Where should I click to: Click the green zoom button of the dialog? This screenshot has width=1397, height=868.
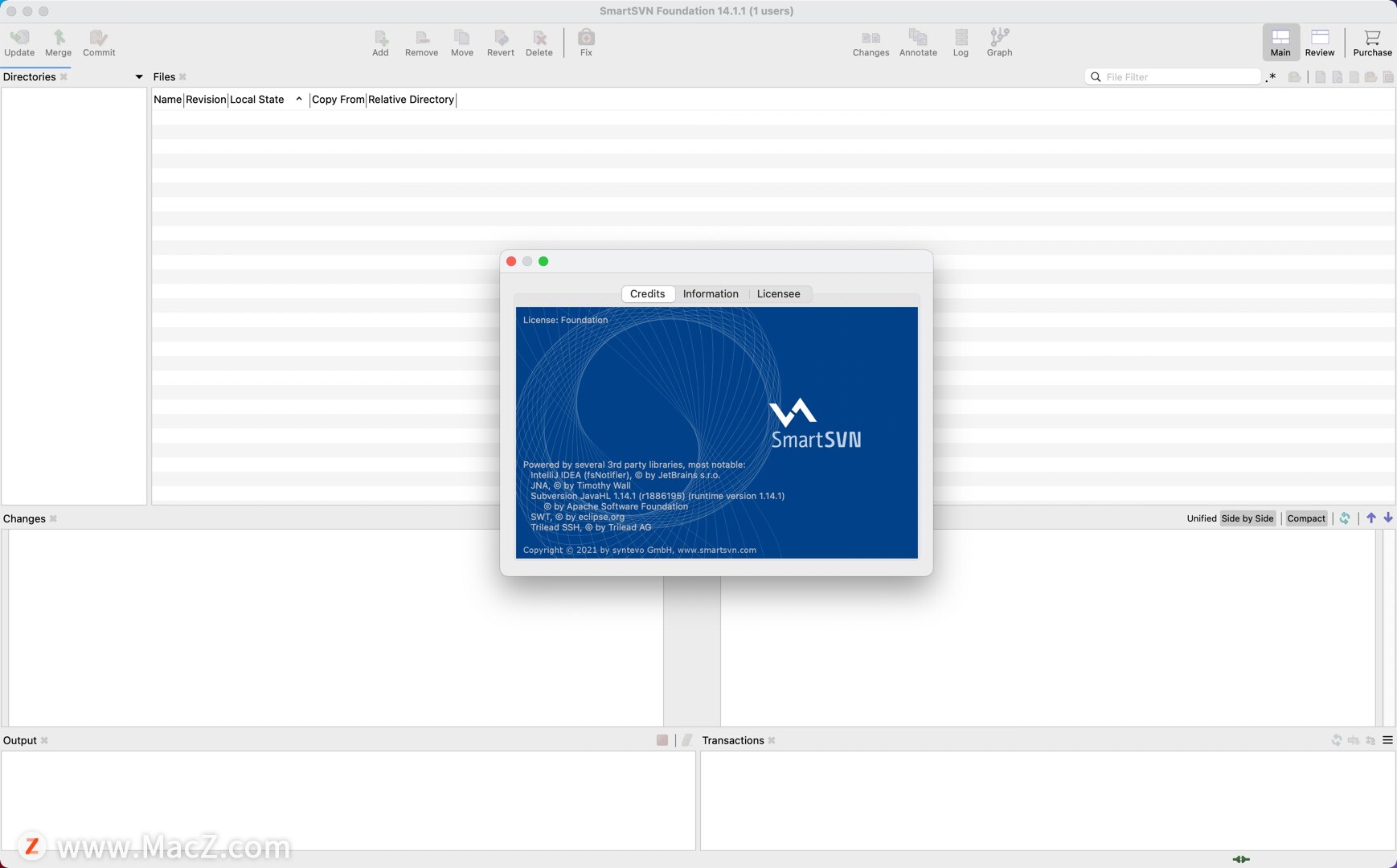click(543, 261)
